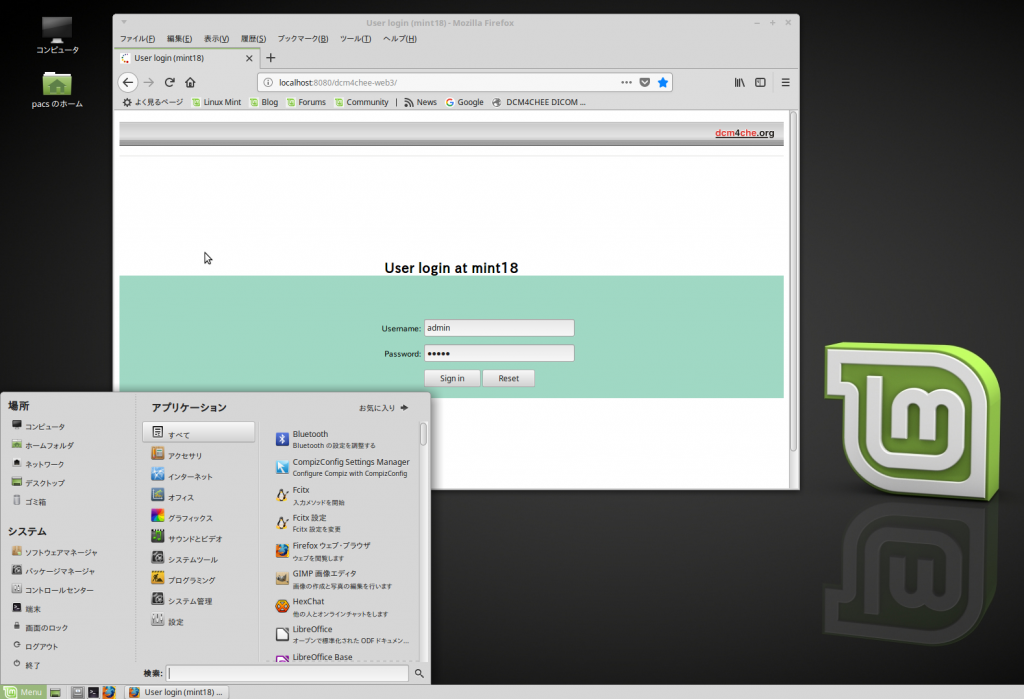Open the Community bookmark
Image resolution: width=1024 pixels, height=699 pixels.
[361, 102]
